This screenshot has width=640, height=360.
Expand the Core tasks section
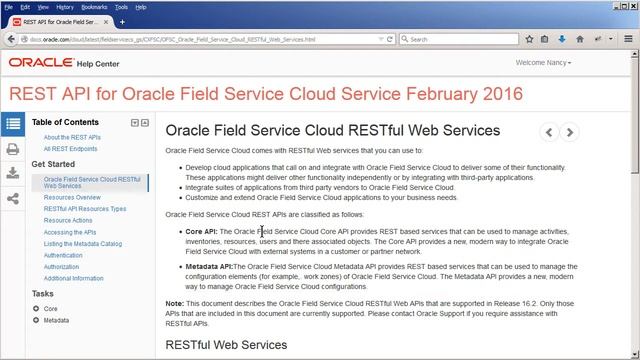pyautogui.click(x=36, y=309)
